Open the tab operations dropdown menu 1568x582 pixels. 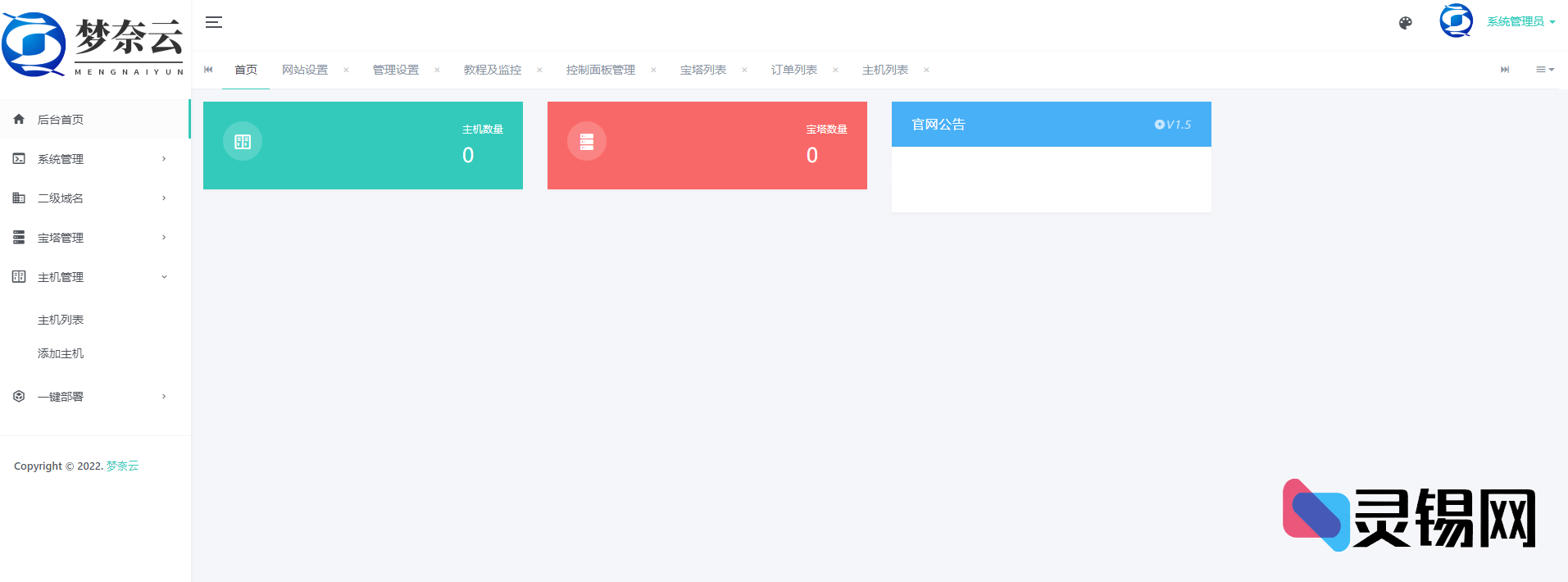click(x=1544, y=70)
